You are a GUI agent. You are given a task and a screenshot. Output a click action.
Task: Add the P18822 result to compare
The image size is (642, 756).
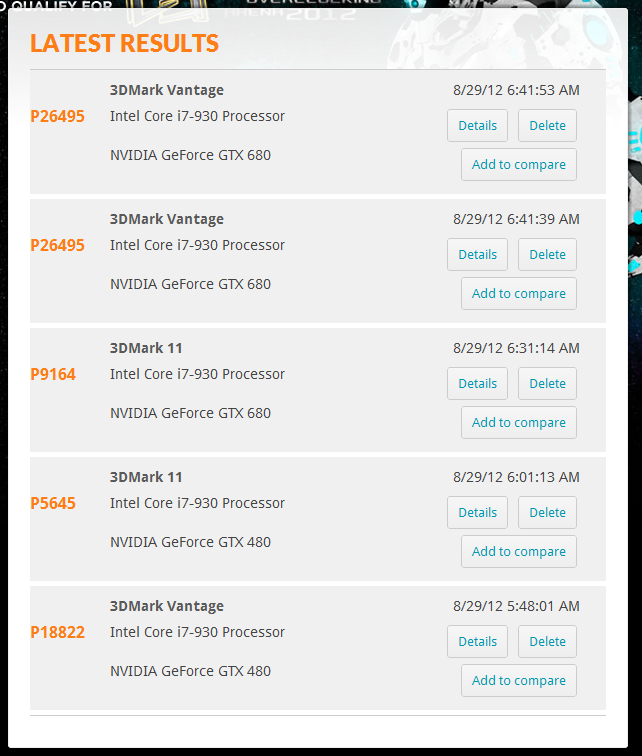tap(519, 680)
